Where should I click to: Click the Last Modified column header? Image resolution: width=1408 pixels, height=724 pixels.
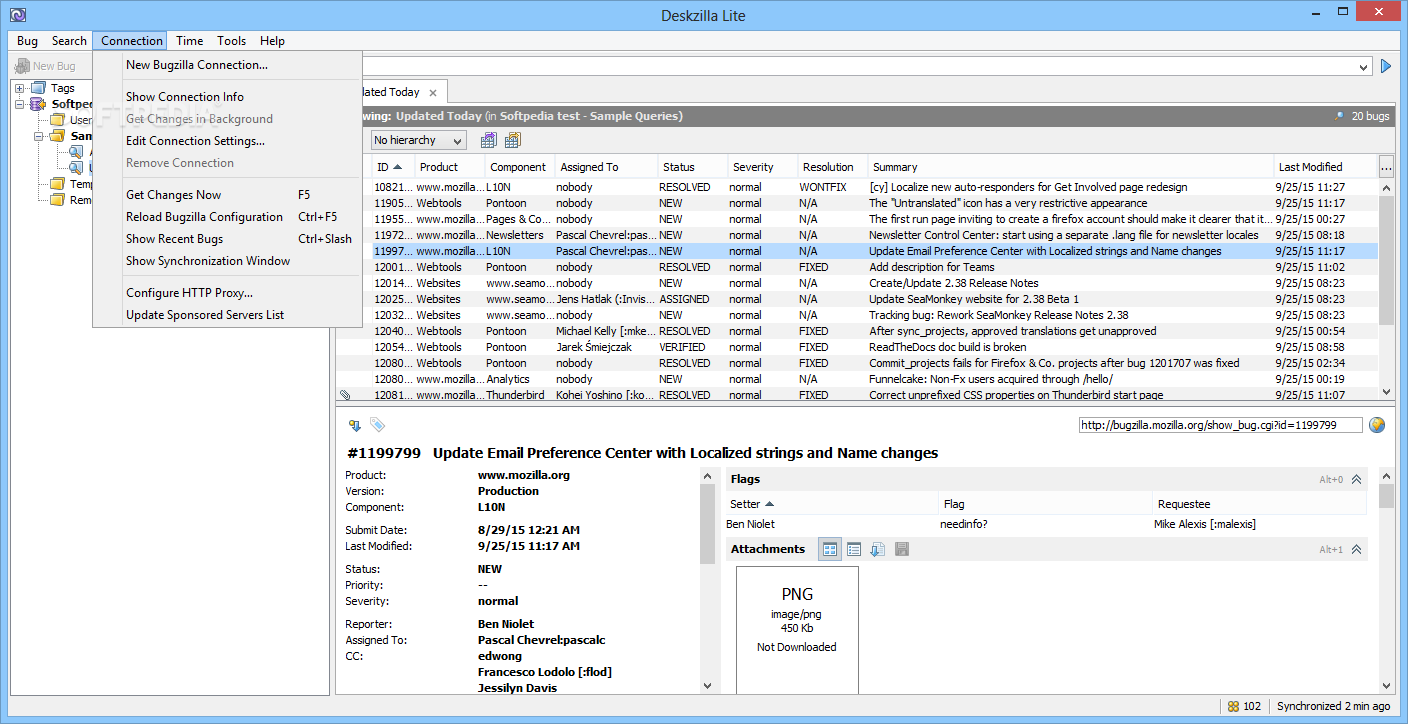pyautogui.click(x=1326, y=167)
